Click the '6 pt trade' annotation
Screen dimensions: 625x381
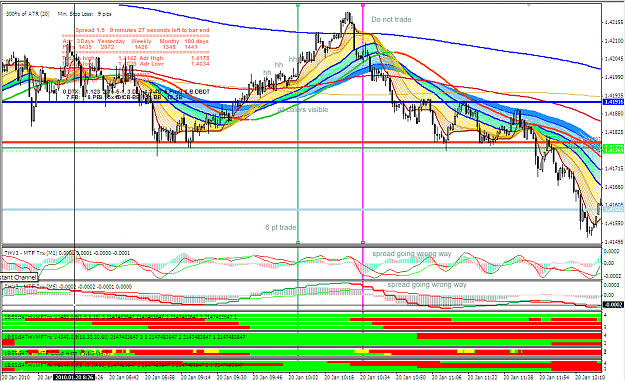tap(281, 227)
